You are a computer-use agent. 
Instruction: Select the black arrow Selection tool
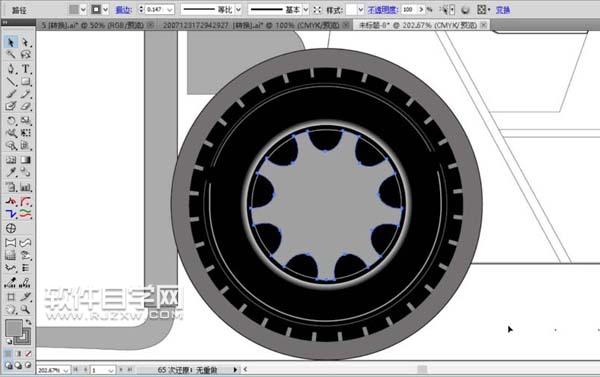tap(11, 42)
